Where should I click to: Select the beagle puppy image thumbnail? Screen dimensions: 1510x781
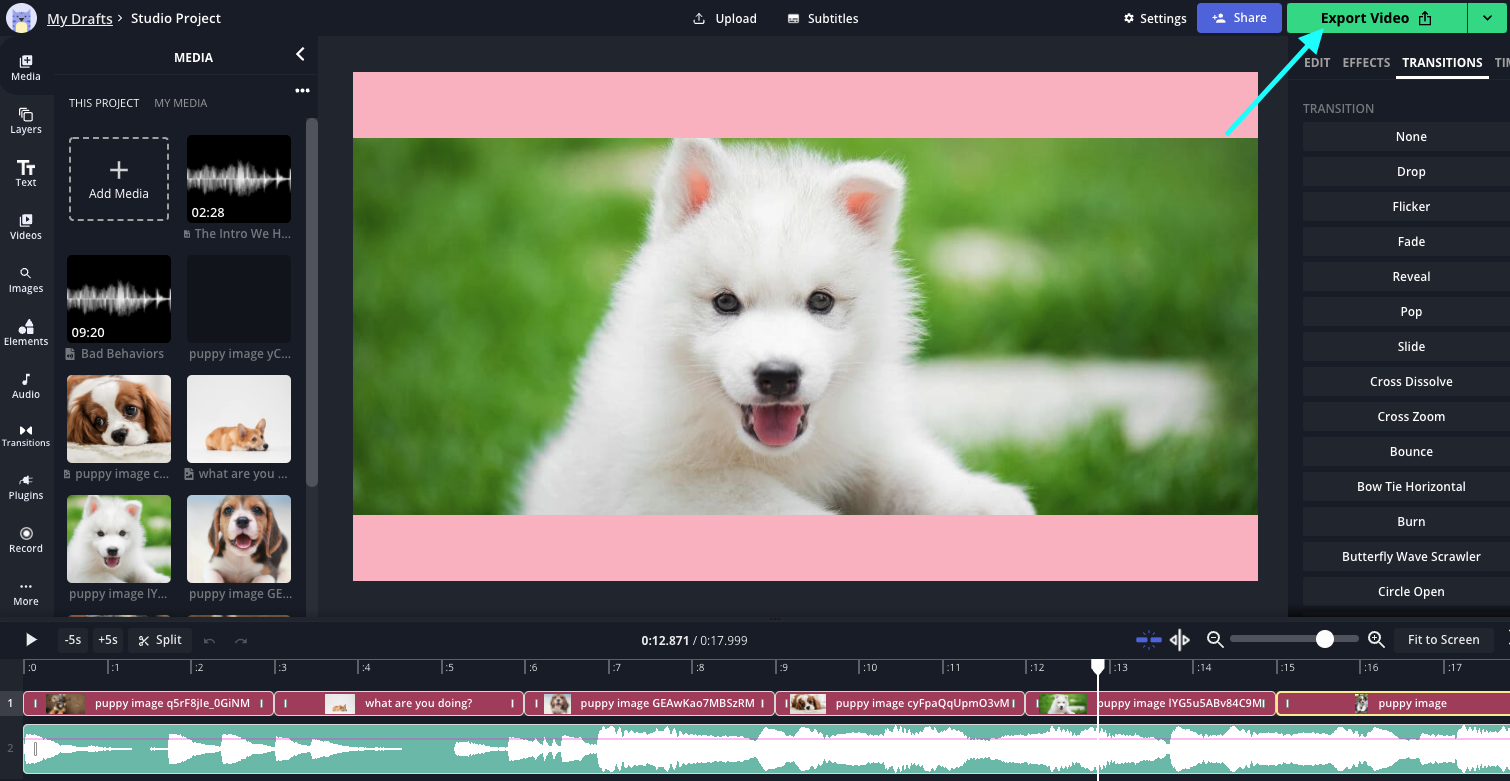[x=239, y=539]
